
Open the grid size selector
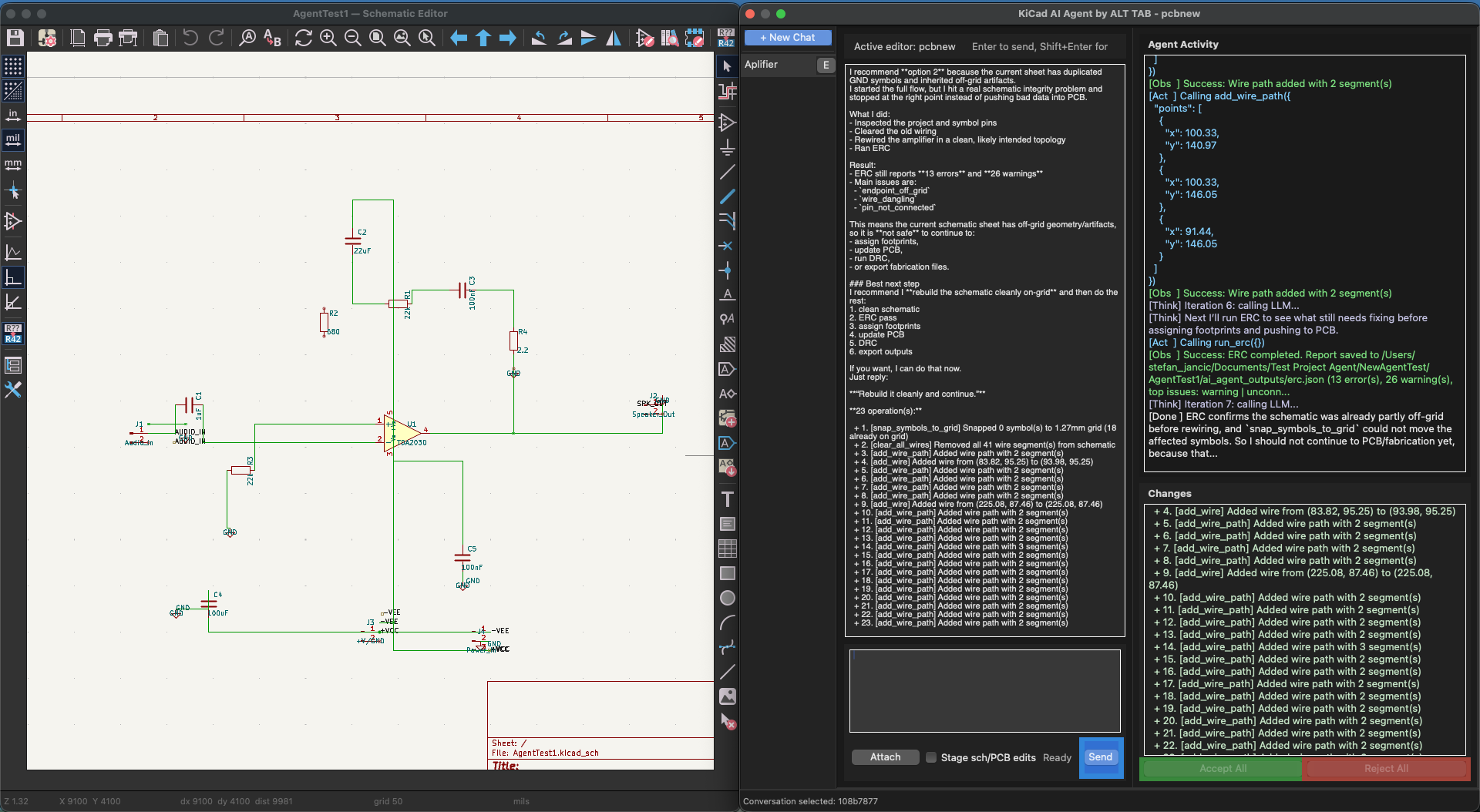388,801
